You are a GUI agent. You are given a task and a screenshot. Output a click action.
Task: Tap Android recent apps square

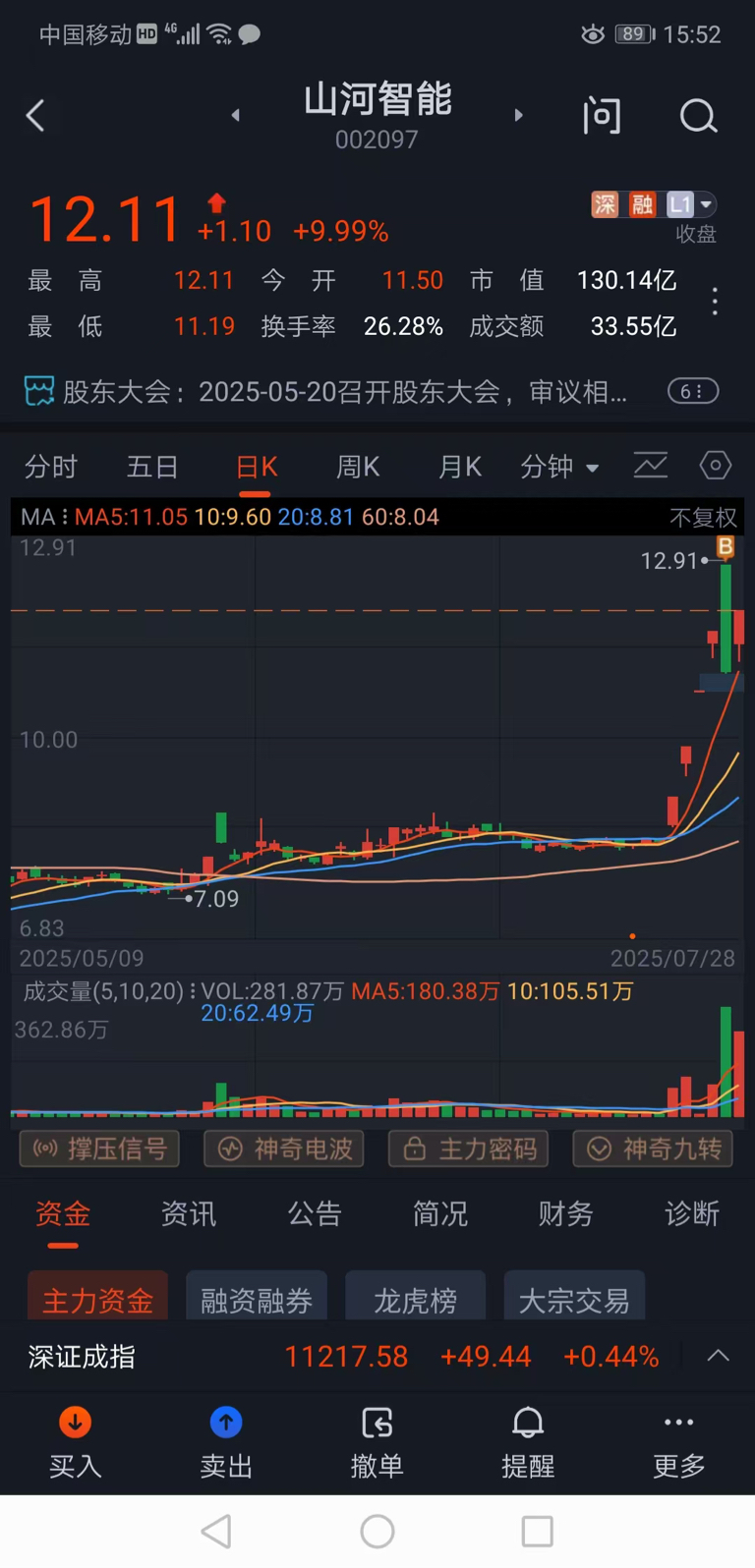(538, 1531)
